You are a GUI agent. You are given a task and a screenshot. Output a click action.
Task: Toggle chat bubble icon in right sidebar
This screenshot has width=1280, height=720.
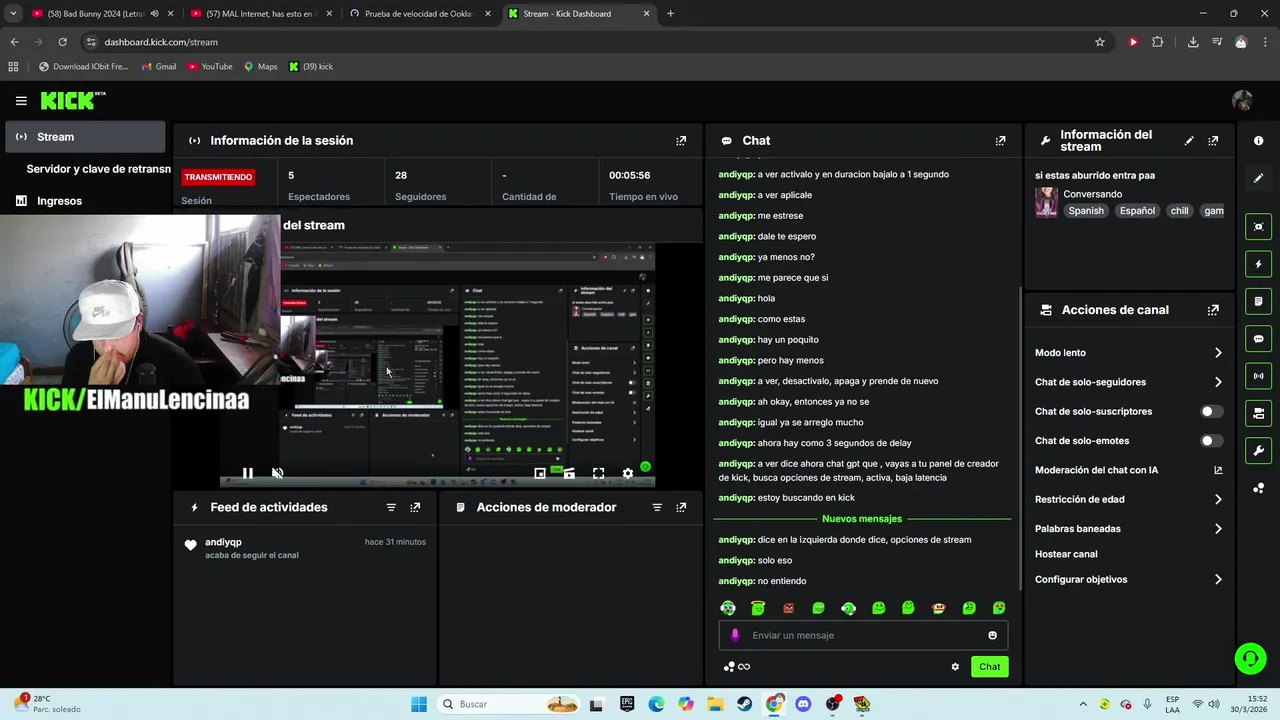[x=1258, y=339]
